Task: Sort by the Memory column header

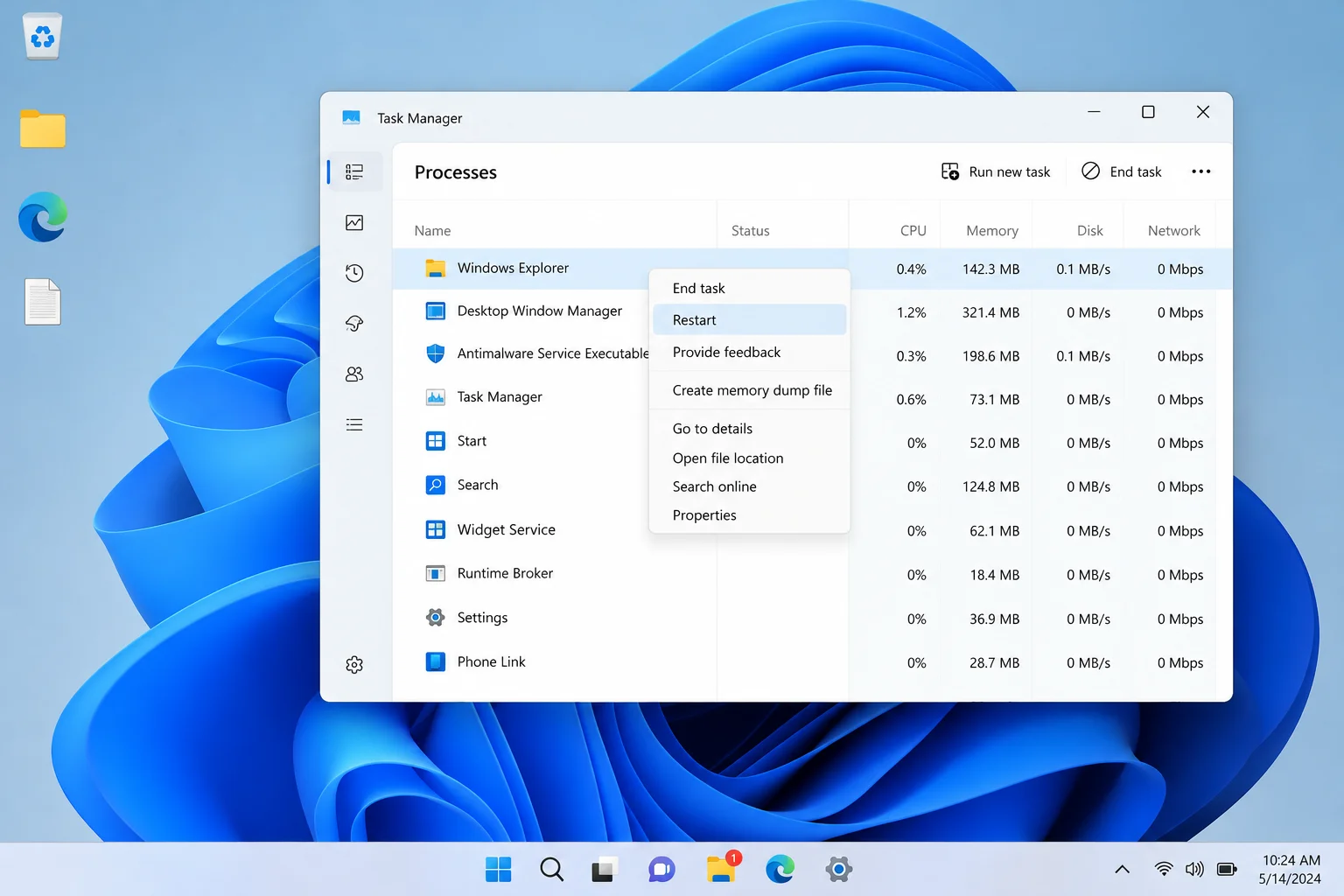Action: pyautogui.click(x=992, y=231)
